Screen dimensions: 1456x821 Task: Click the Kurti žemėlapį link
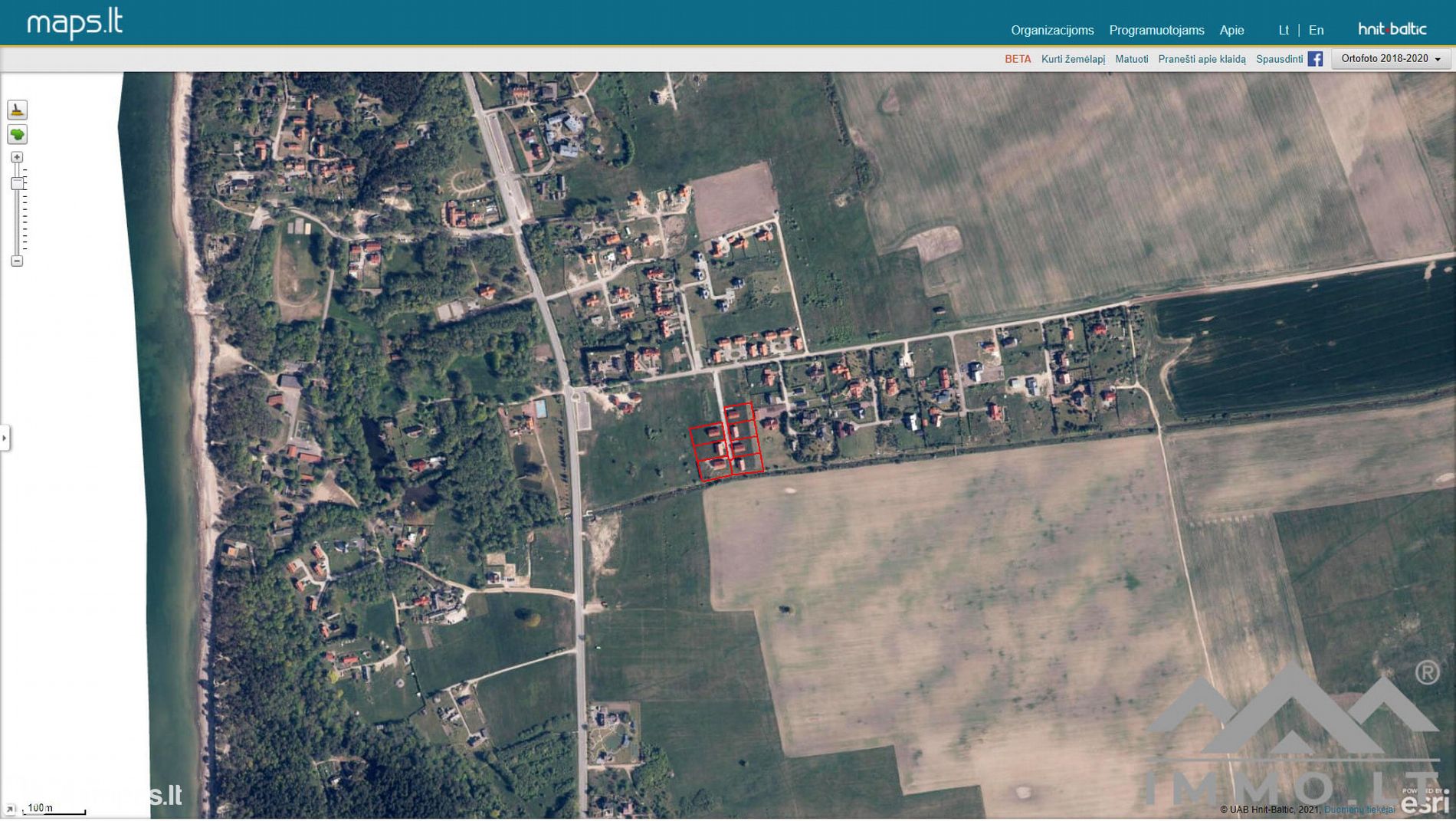1073,59
